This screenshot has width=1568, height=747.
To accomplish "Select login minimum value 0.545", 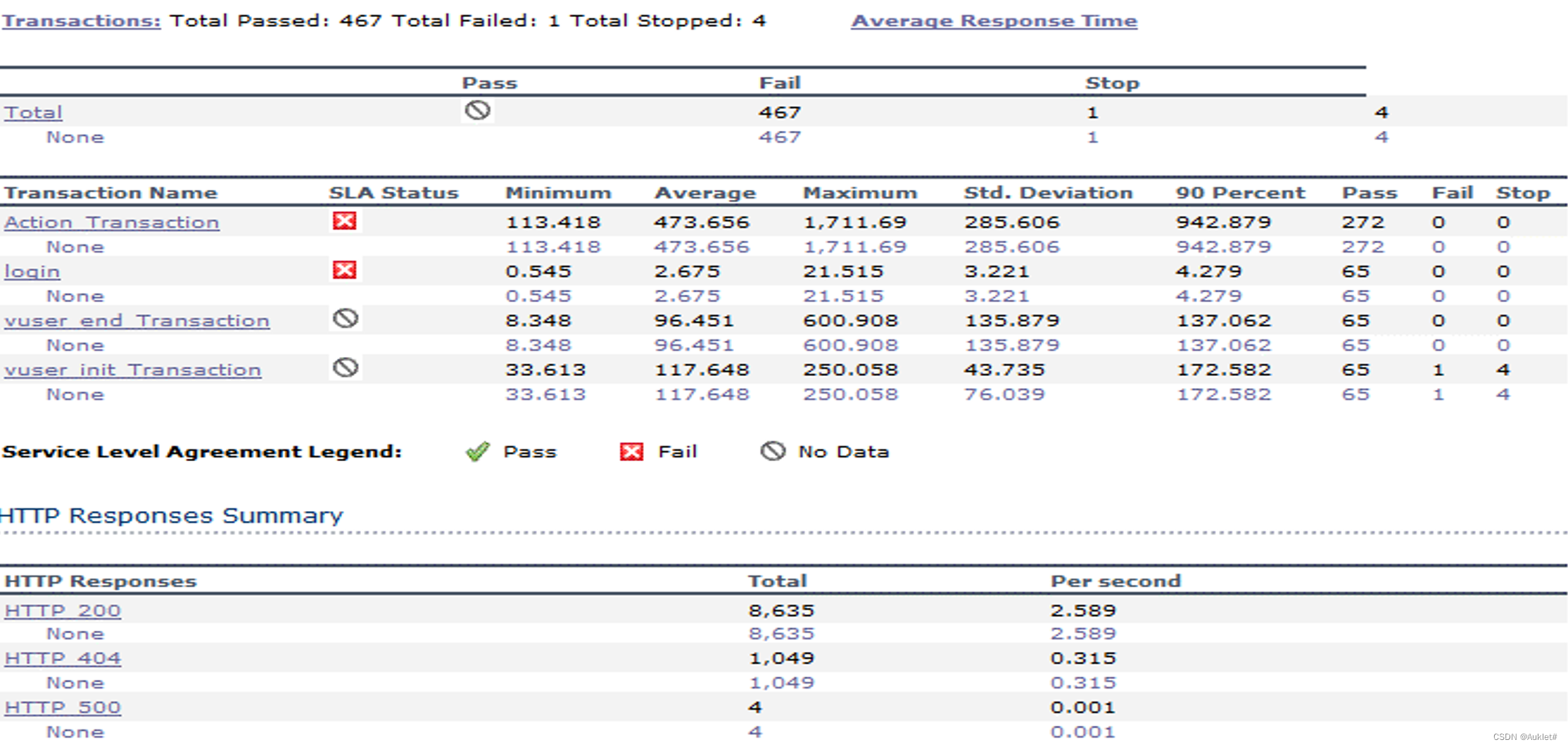I will coord(538,272).
